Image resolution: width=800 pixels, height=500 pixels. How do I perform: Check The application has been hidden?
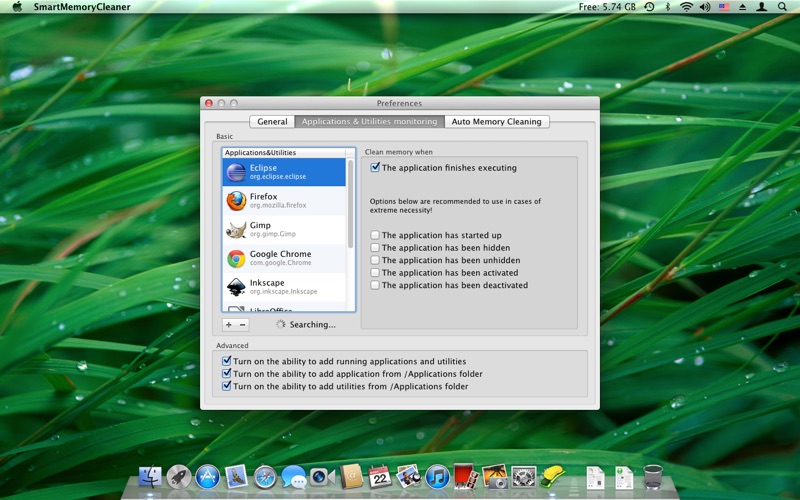pos(375,247)
